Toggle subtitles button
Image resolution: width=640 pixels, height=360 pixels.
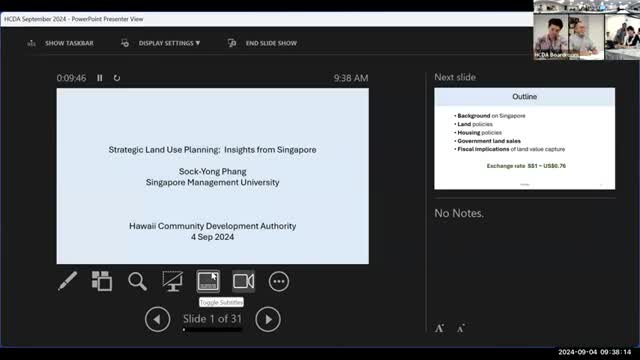208,281
